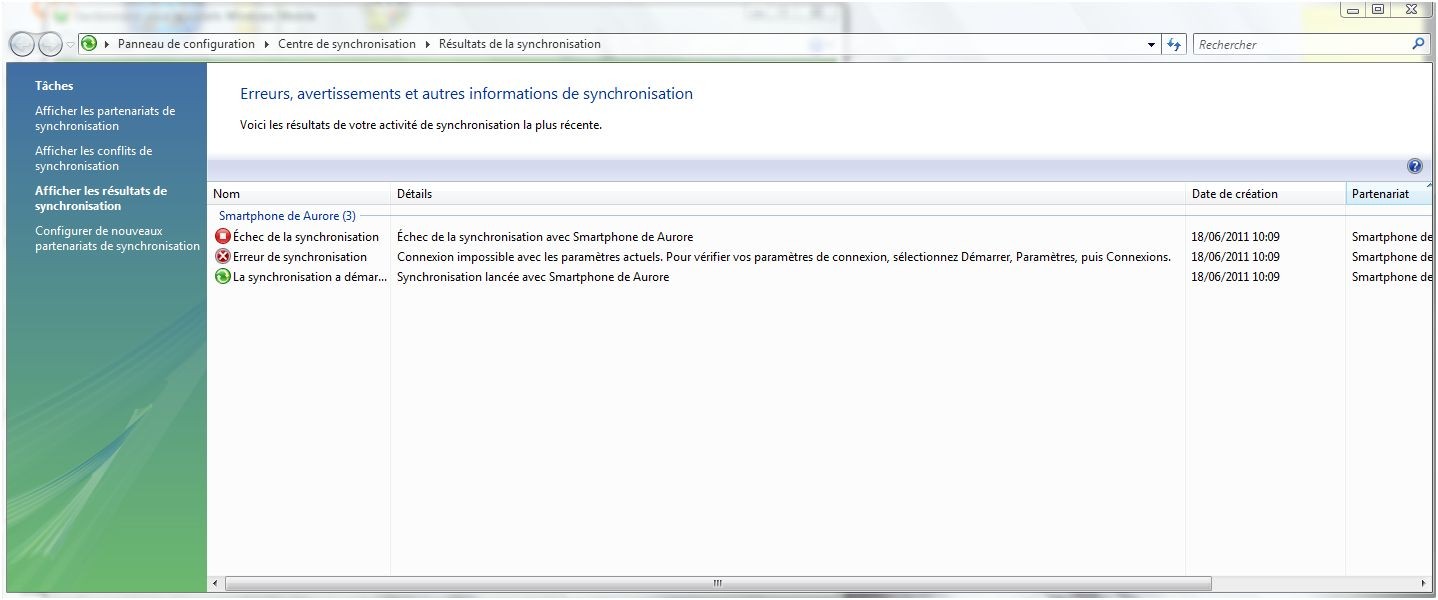The height and width of the screenshot is (600, 1438).
Task: Click the horizontal scrollbar thumb
Action: click(x=718, y=583)
